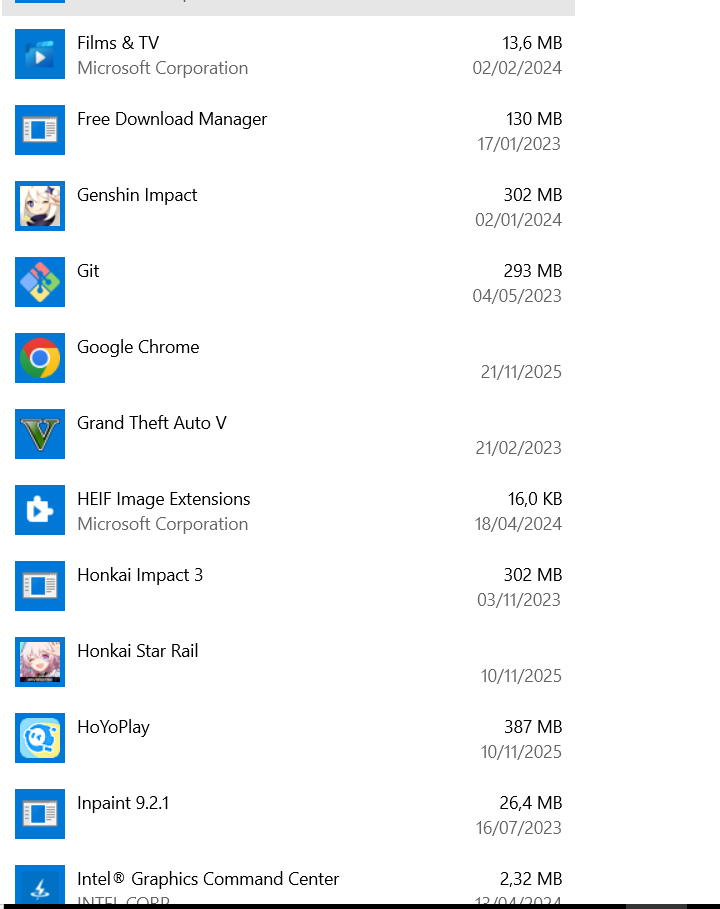Click the Free Download Manager icon
720x909 pixels.
[40, 130]
